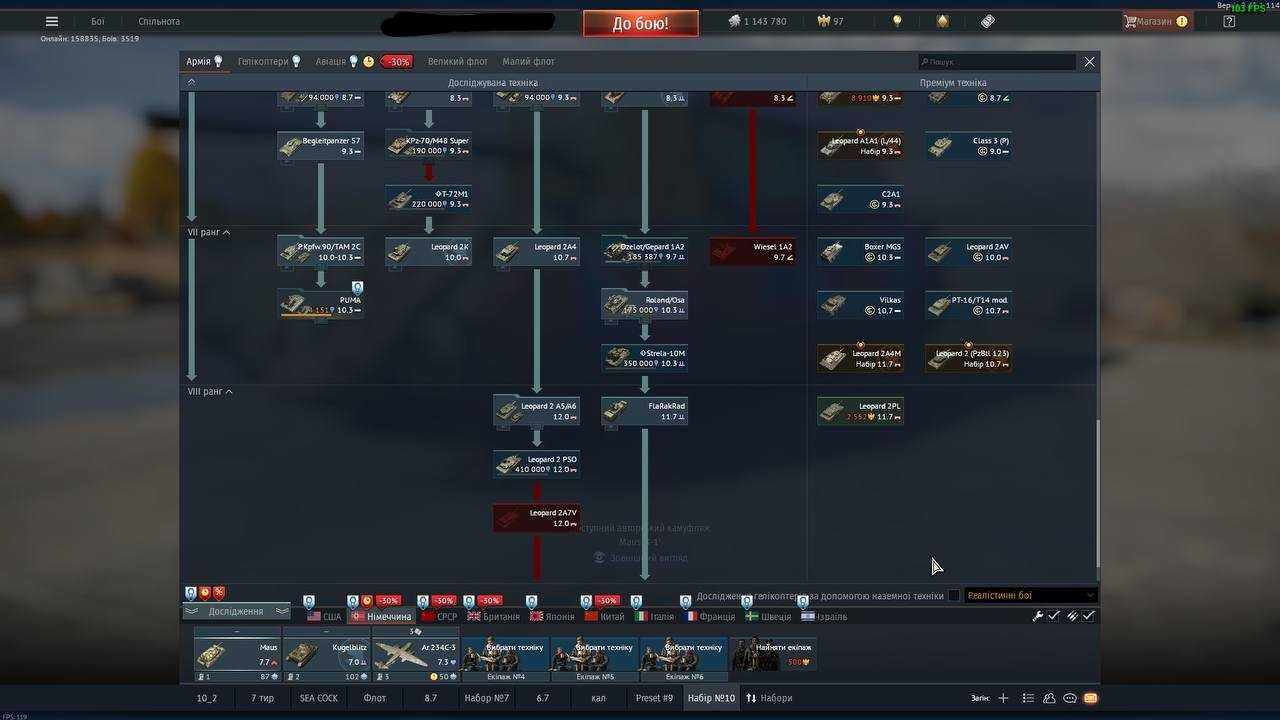Open the warbonds shield icon

coord(943,21)
